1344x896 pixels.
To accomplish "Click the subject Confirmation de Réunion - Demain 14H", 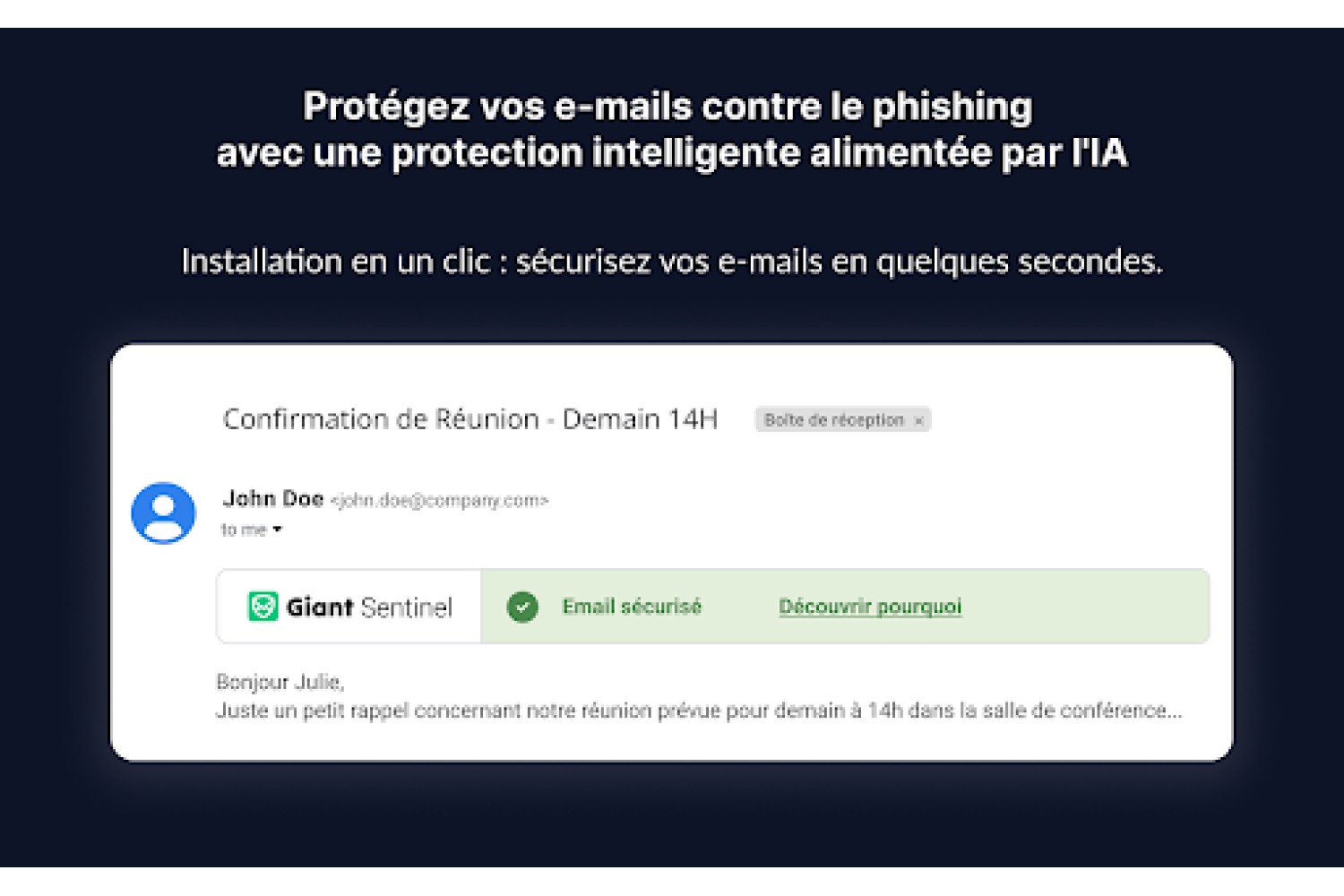I will click(x=470, y=419).
